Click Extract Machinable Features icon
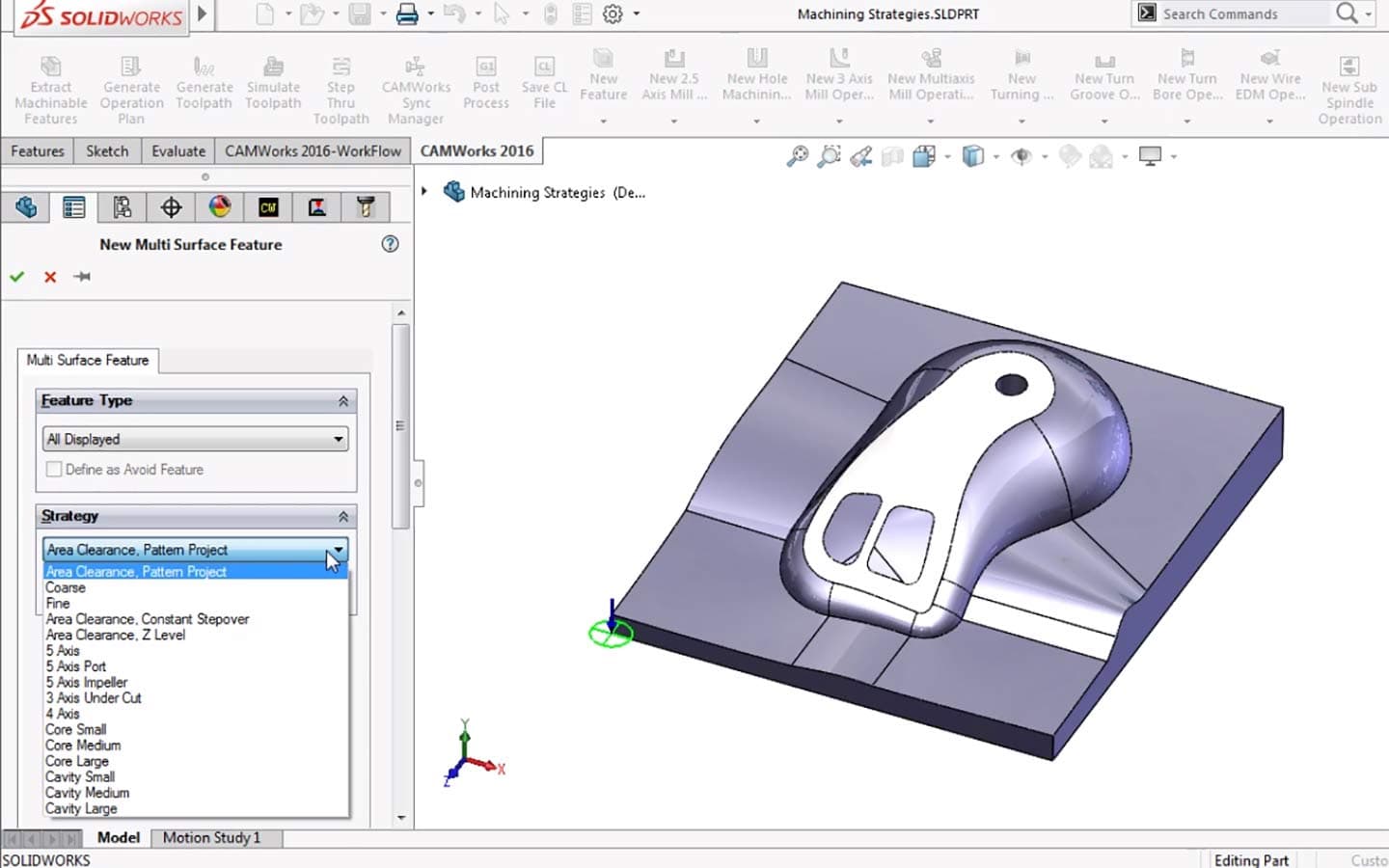This screenshot has width=1389, height=868. pos(50,67)
